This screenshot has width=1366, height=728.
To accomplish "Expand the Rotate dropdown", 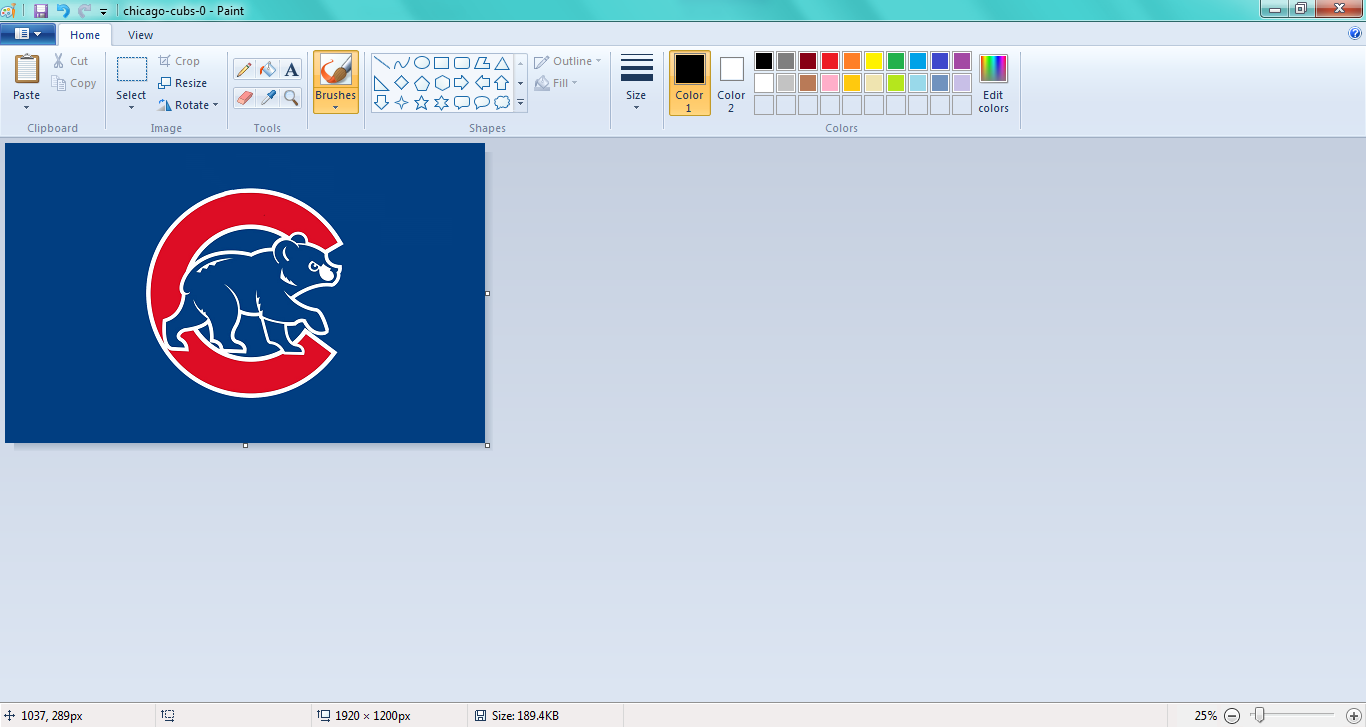I will pyautogui.click(x=215, y=105).
